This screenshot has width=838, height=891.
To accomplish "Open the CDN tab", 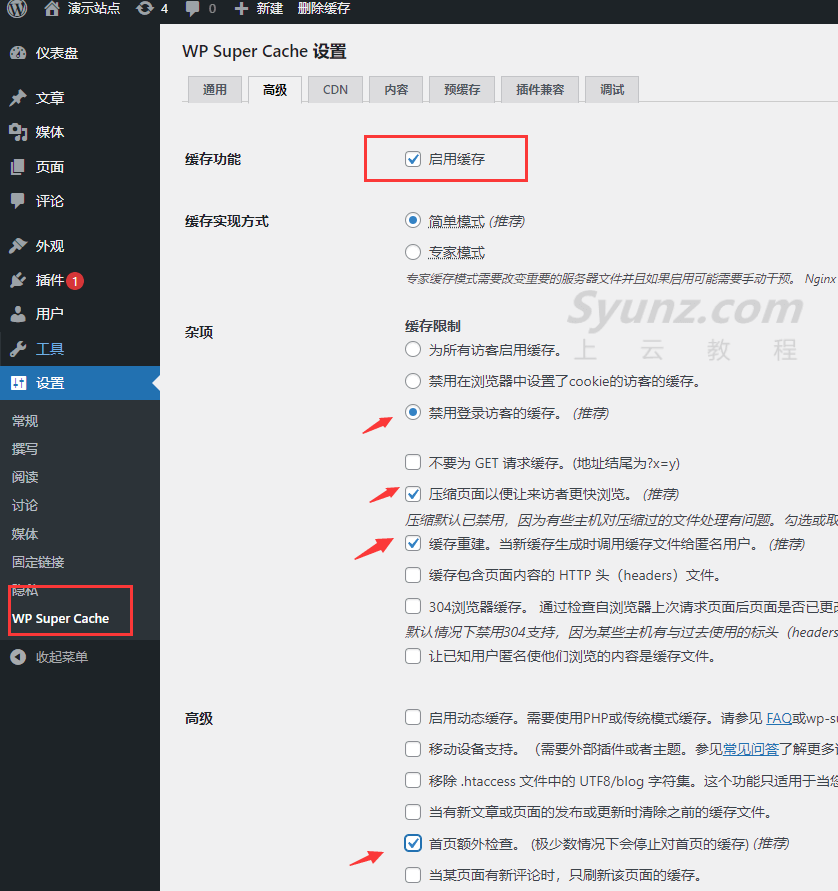I will click(335, 90).
